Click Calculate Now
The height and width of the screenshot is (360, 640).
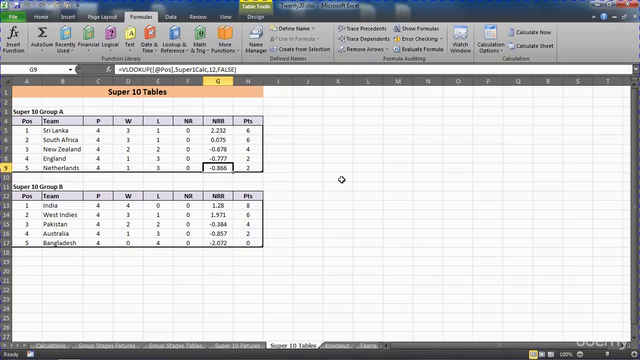click(529, 32)
